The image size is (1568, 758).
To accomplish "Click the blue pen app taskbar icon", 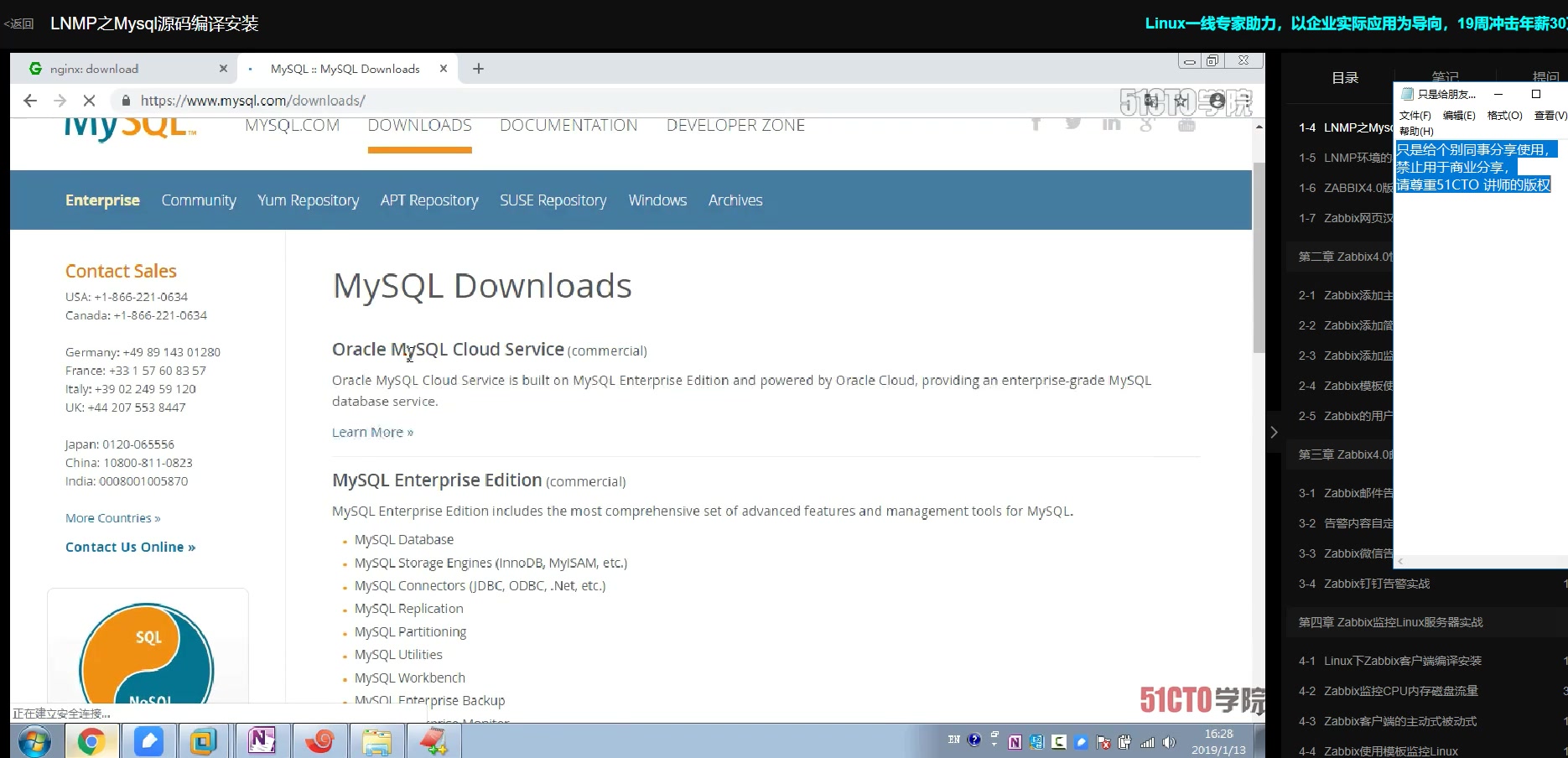I will [148, 741].
